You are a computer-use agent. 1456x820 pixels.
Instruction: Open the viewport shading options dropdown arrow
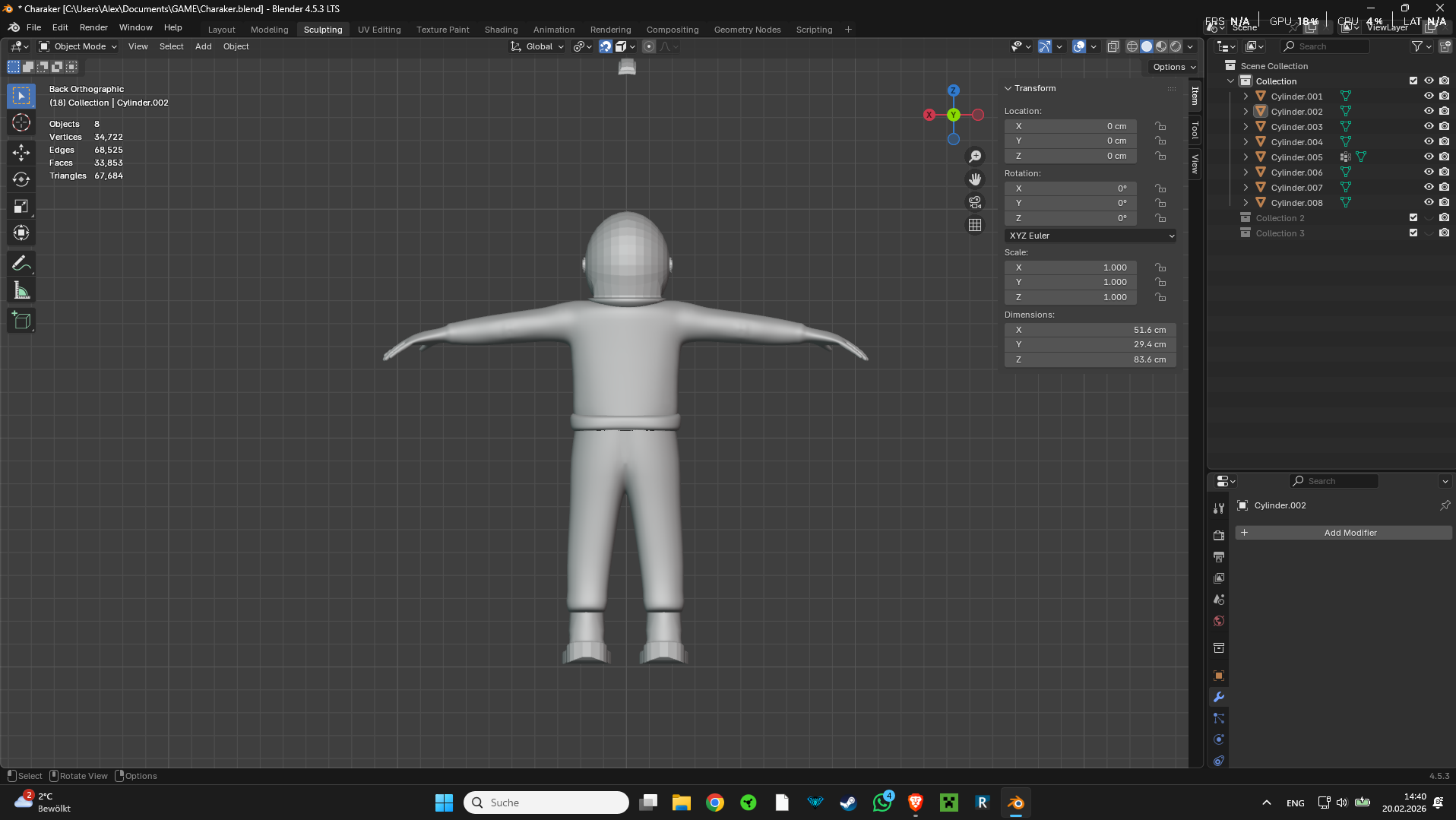tap(1190, 46)
